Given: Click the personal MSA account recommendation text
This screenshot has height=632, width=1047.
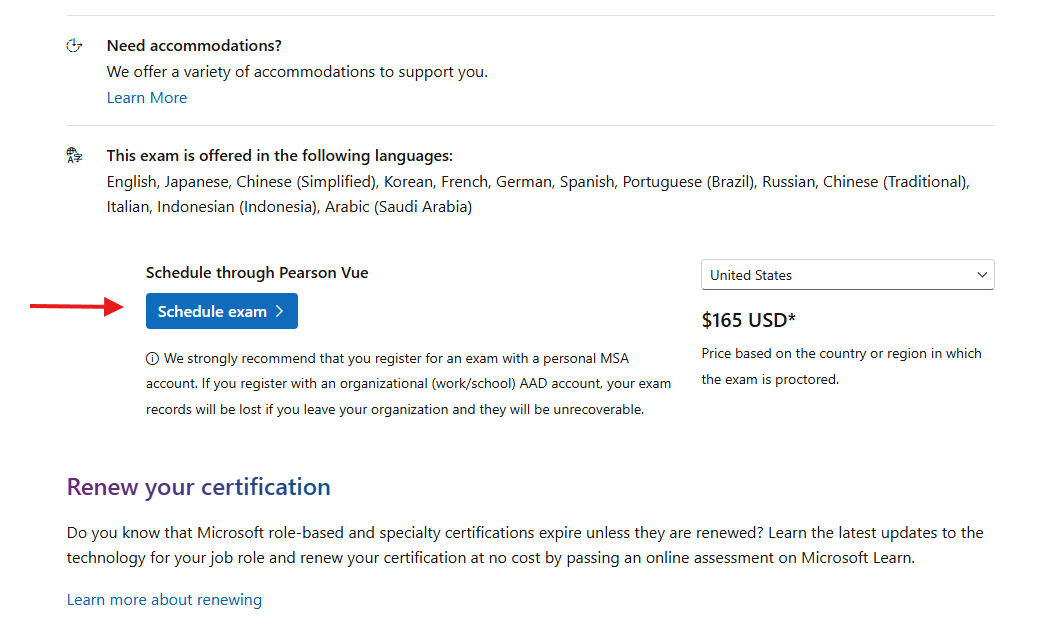Looking at the screenshot, I should tap(409, 384).
